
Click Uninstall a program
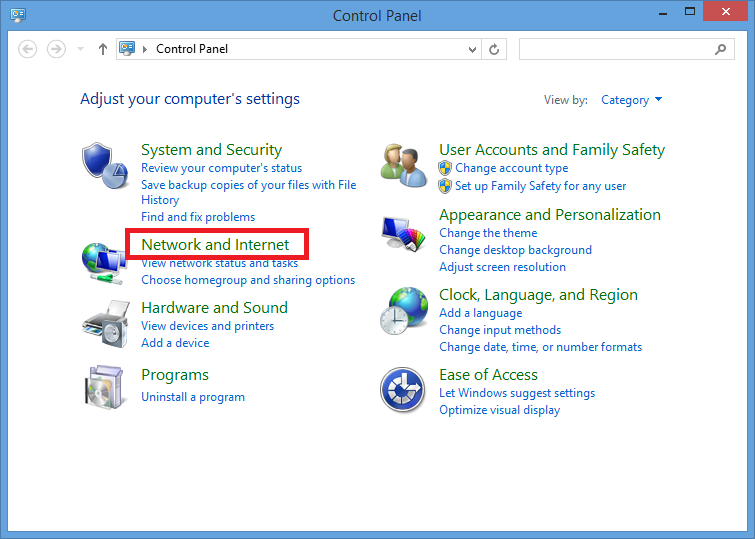pos(193,397)
